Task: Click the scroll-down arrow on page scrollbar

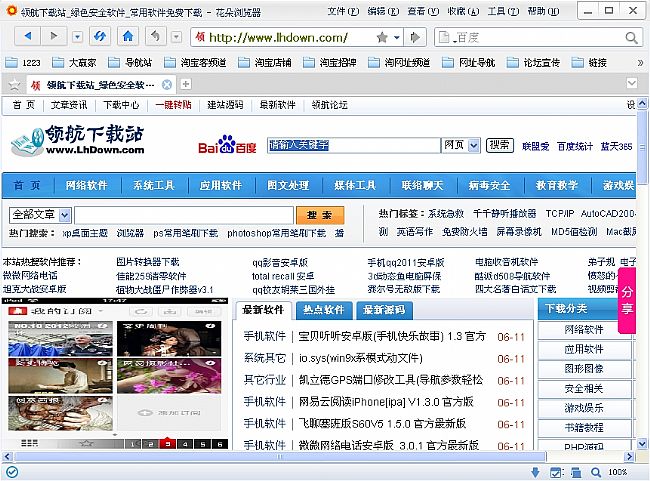Action: coord(642,443)
